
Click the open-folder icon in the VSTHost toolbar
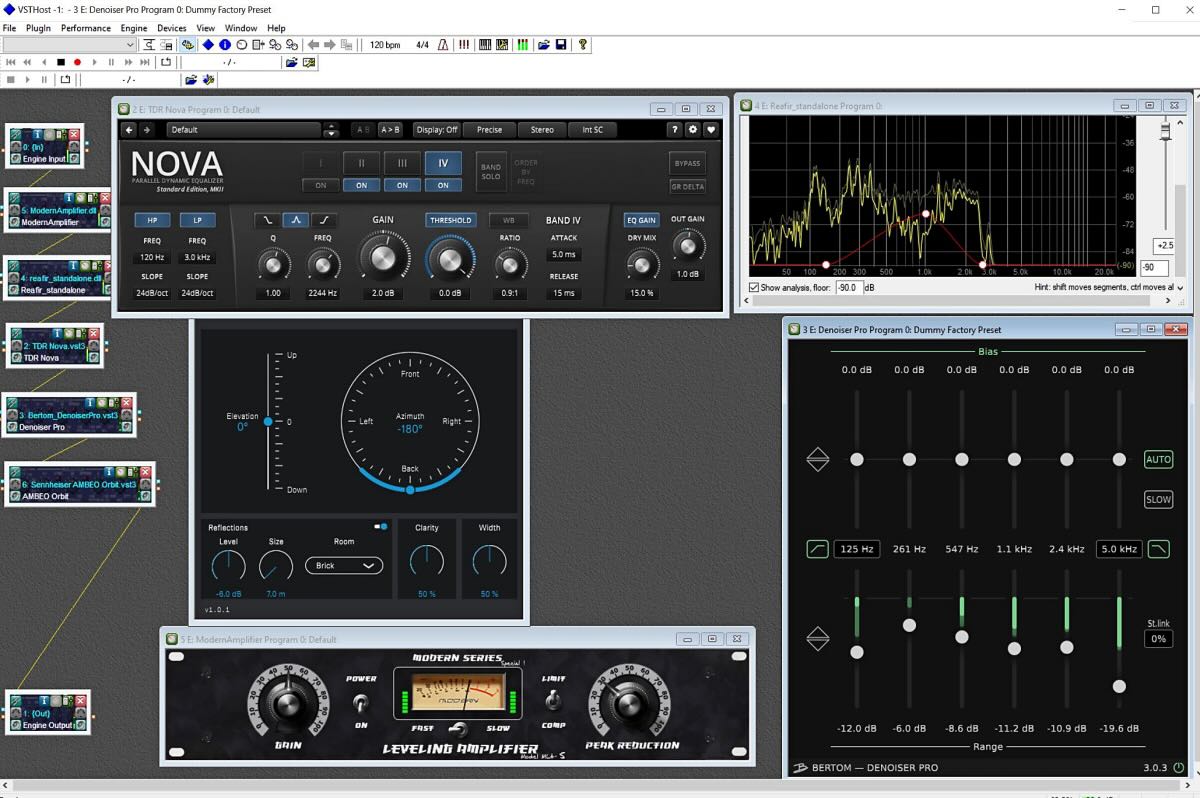545,45
